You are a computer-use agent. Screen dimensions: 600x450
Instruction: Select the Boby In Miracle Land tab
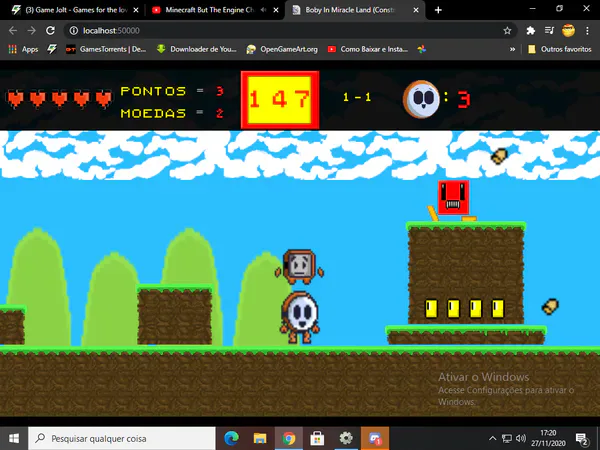point(354,10)
